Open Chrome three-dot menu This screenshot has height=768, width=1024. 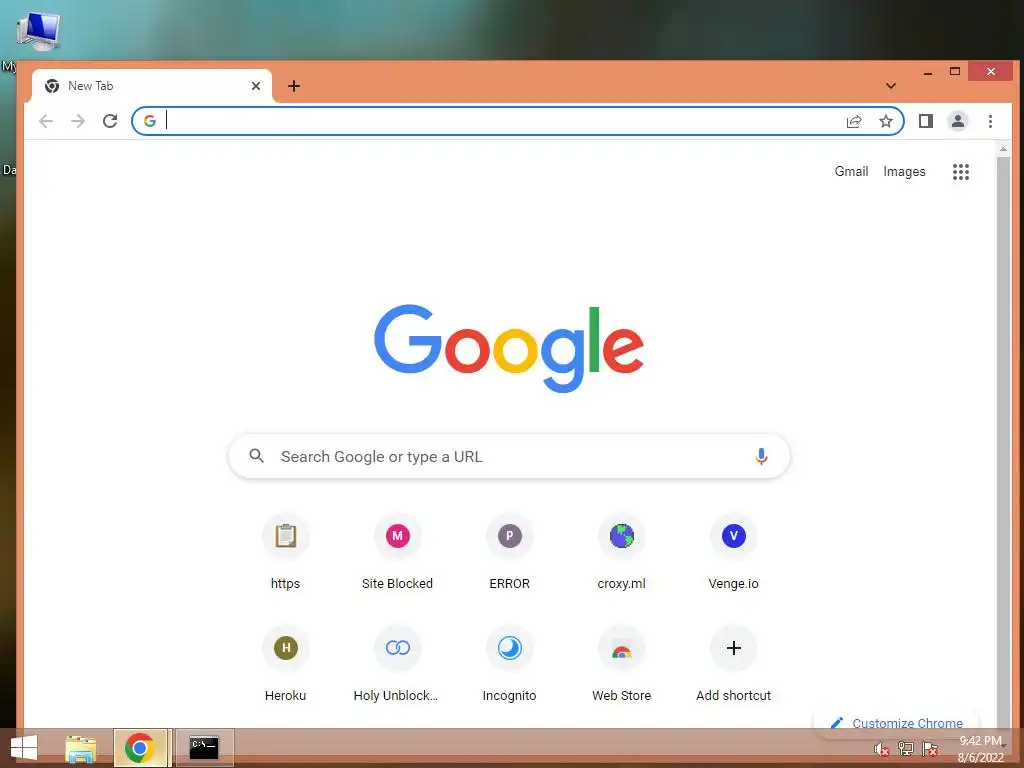tap(990, 121)
